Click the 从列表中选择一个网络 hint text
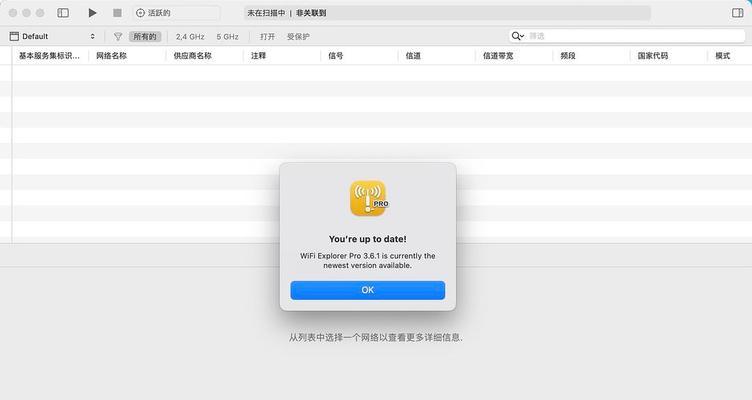This screenshot has height=400, width=752. 376,337
